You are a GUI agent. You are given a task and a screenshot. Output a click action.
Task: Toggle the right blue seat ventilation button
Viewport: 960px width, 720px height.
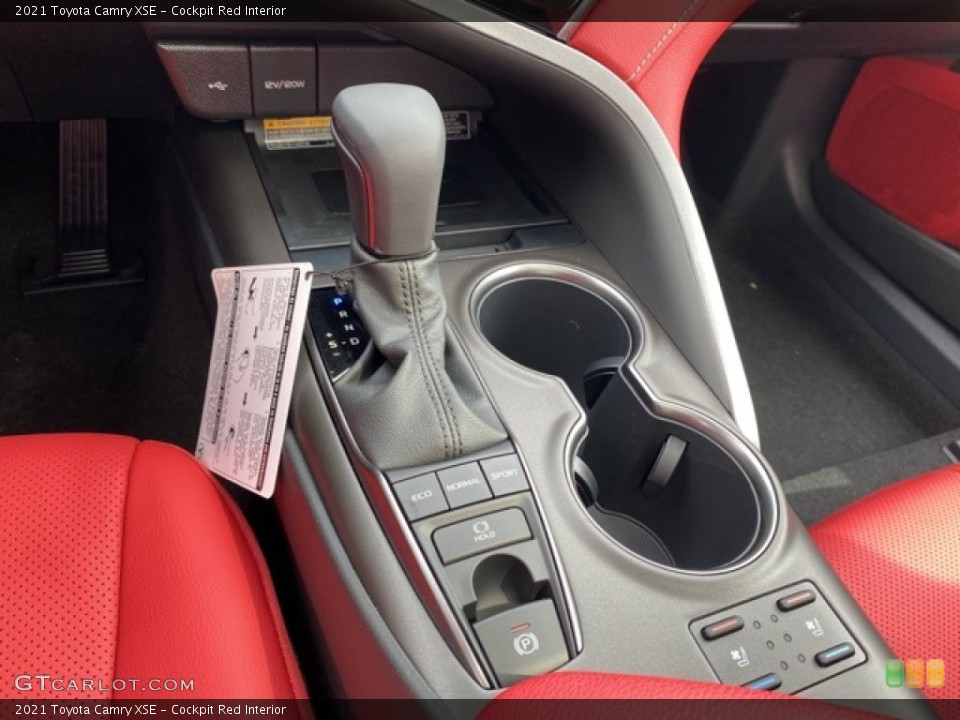point(834,654)
